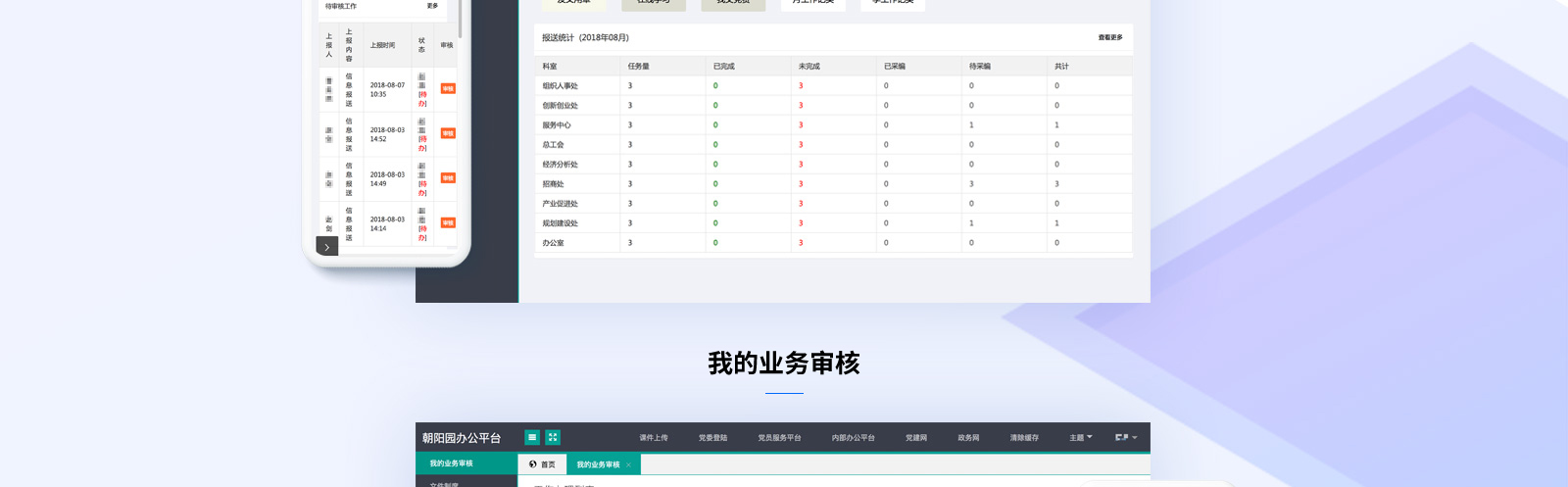Viewport: 1568px width, 487px height.
Task: Click the orange 审核 badge for 14:49 row
Action: click(448, 178)
